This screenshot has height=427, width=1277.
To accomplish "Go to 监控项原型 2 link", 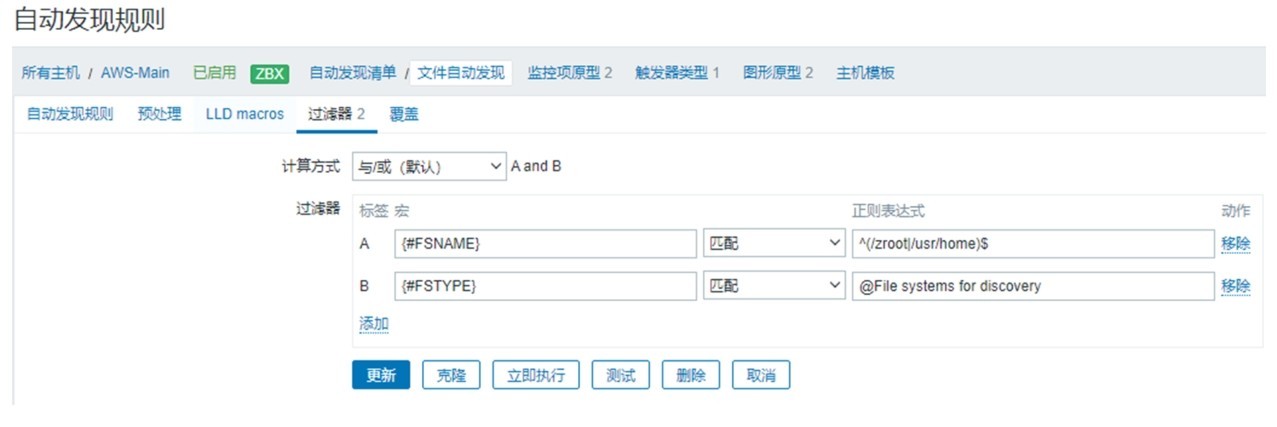I will point(570,73).
